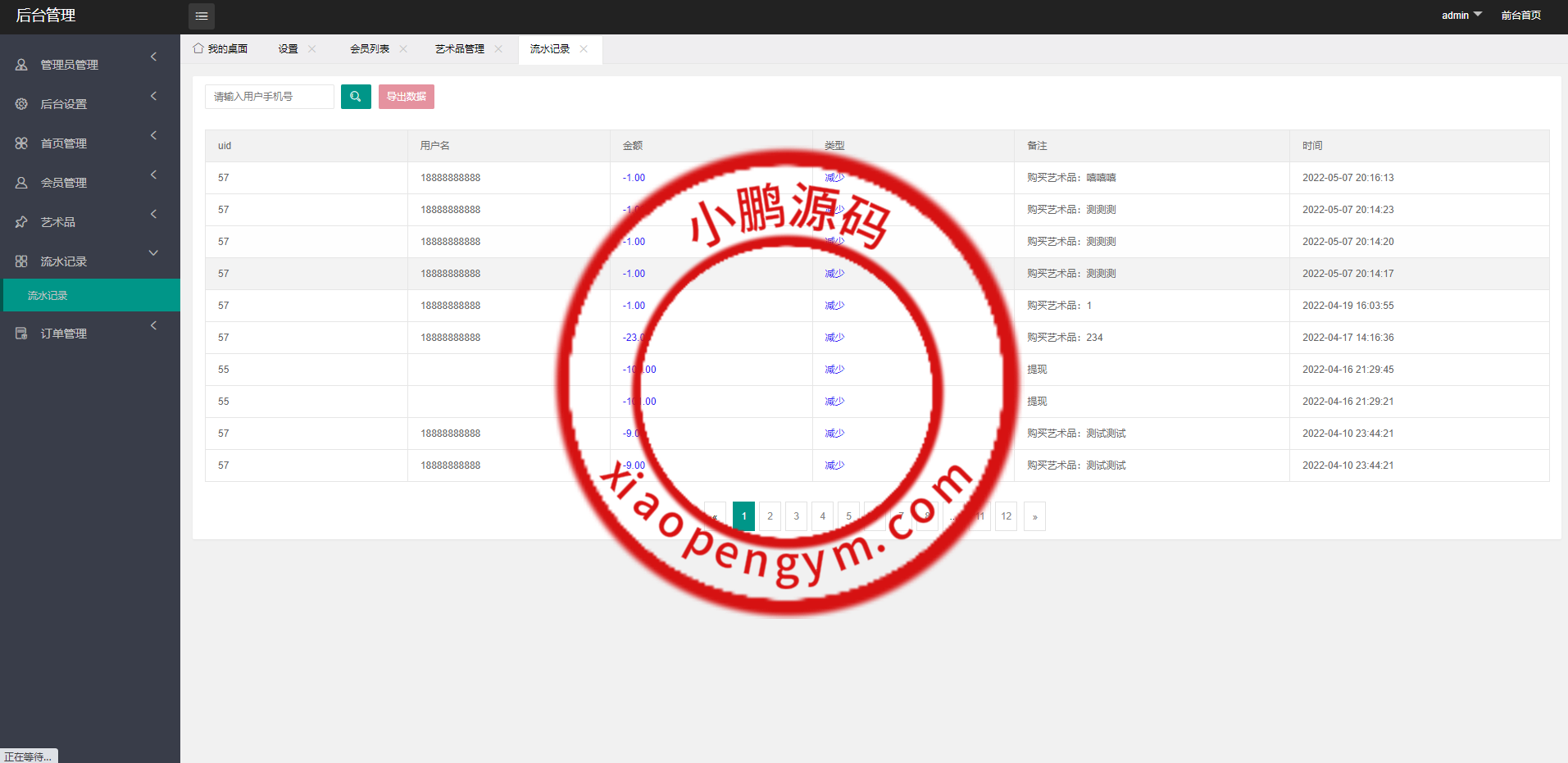Image resolution: width=1568 pixels, height=763 pixels.
Task: Click the 艺术品 pin icon in sidebar
Action: click(21, 222)
